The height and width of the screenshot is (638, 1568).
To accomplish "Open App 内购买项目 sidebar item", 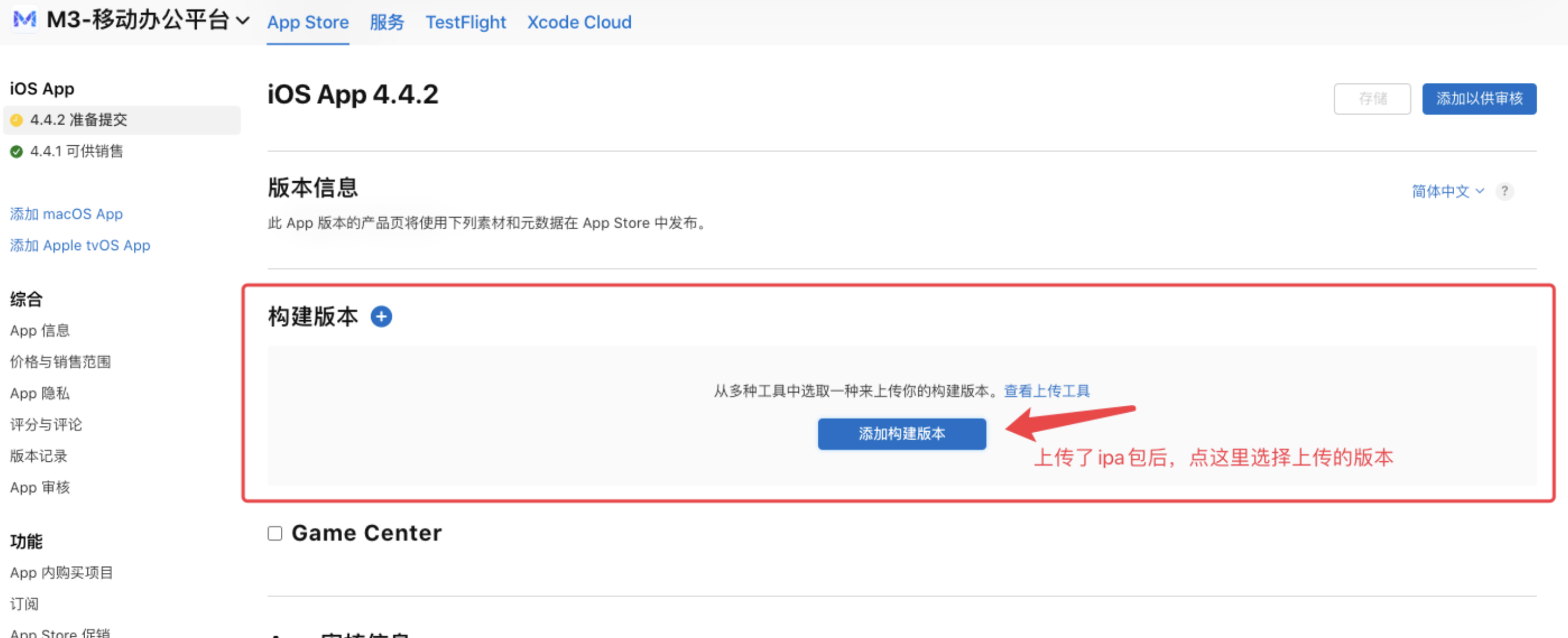I will click(x=62, y=572).
